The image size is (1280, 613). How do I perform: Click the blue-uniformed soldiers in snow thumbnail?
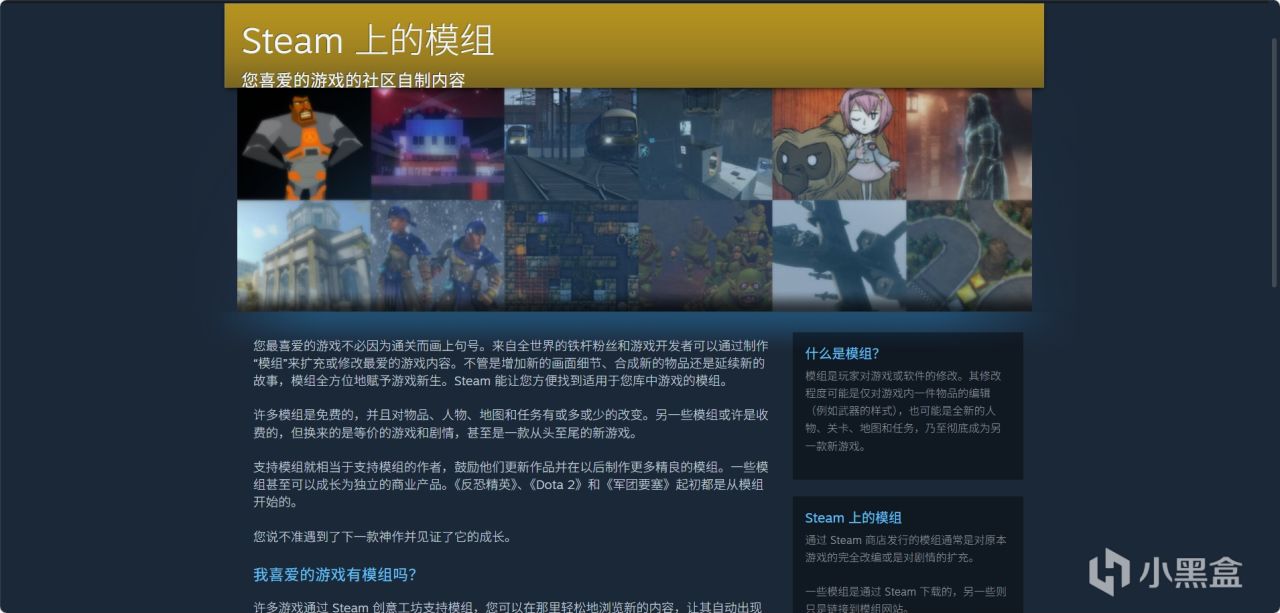point(437,255)
